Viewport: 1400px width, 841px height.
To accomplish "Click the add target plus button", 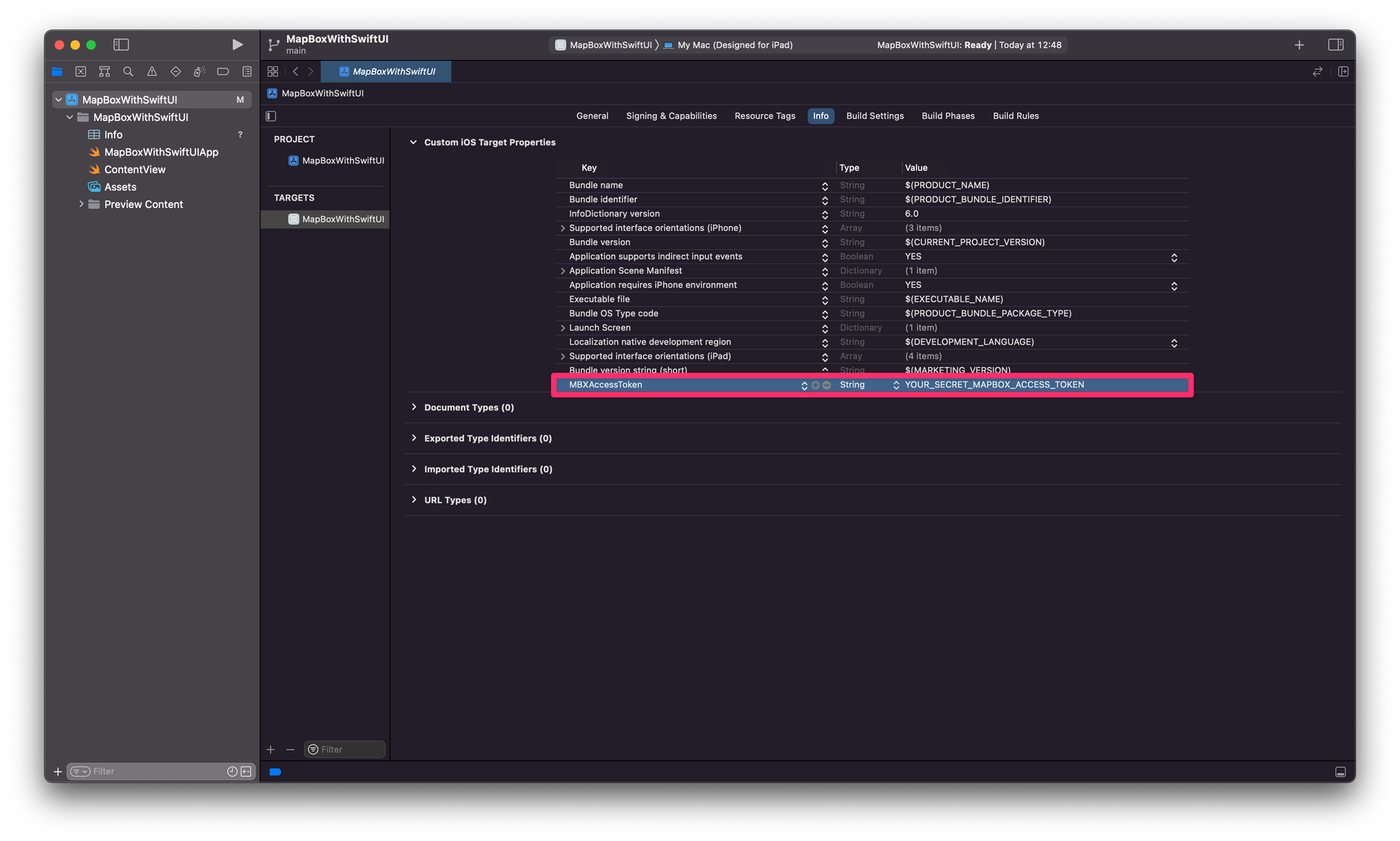I will 271,749.
